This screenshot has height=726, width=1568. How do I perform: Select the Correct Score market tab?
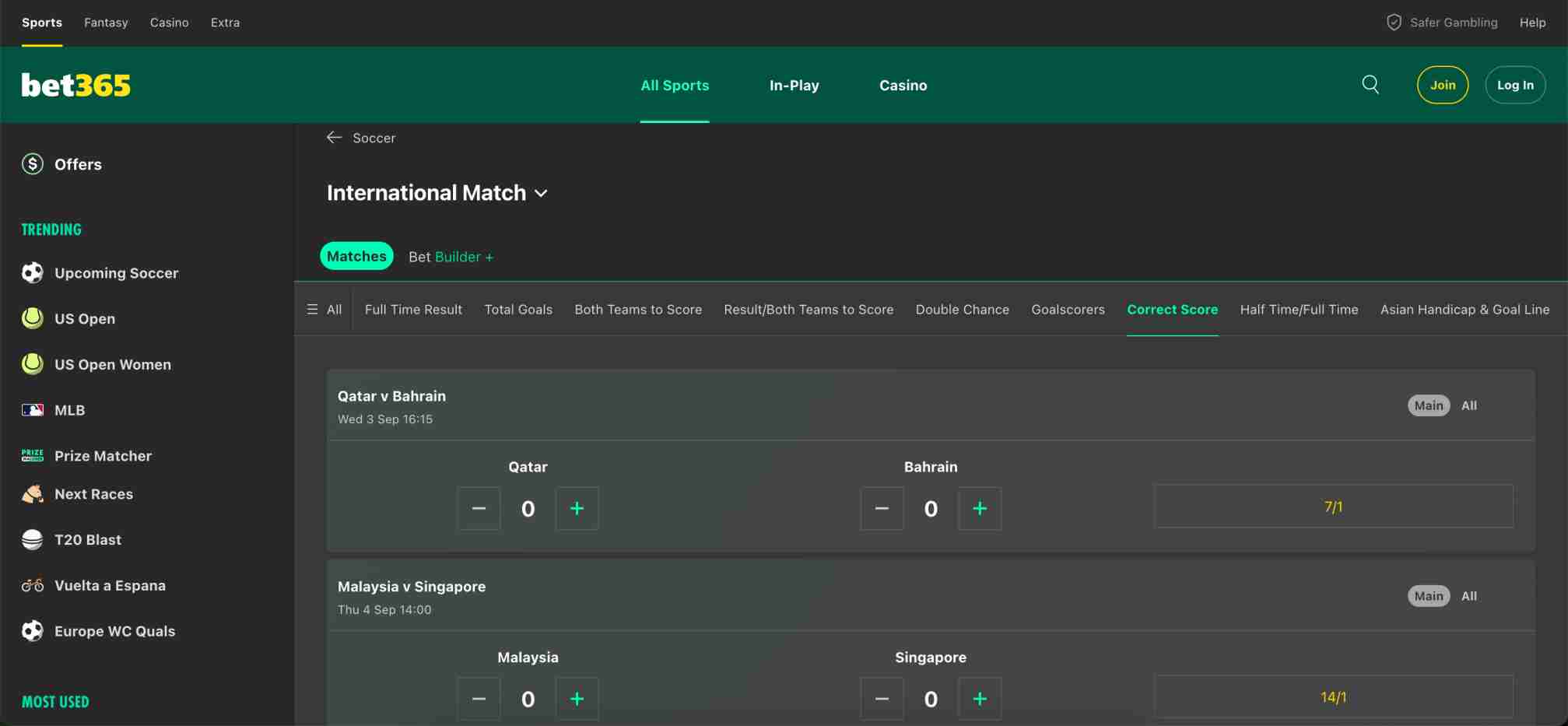point(1172,310)
